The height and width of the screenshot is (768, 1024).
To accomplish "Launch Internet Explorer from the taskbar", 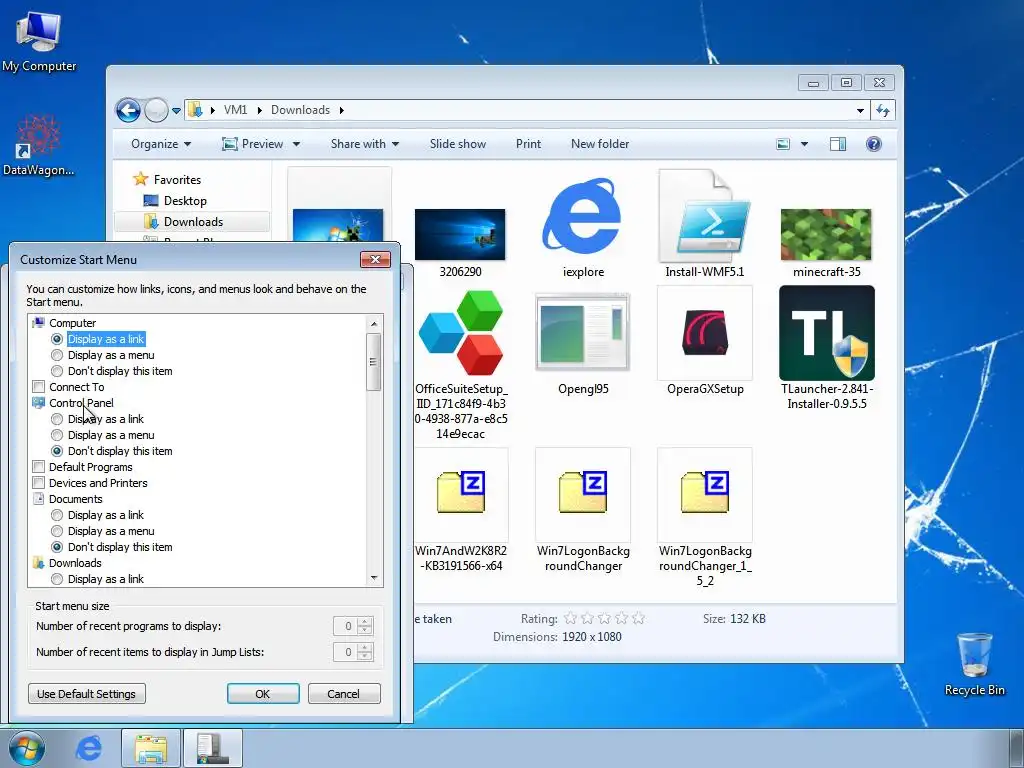I will point(88,748).
